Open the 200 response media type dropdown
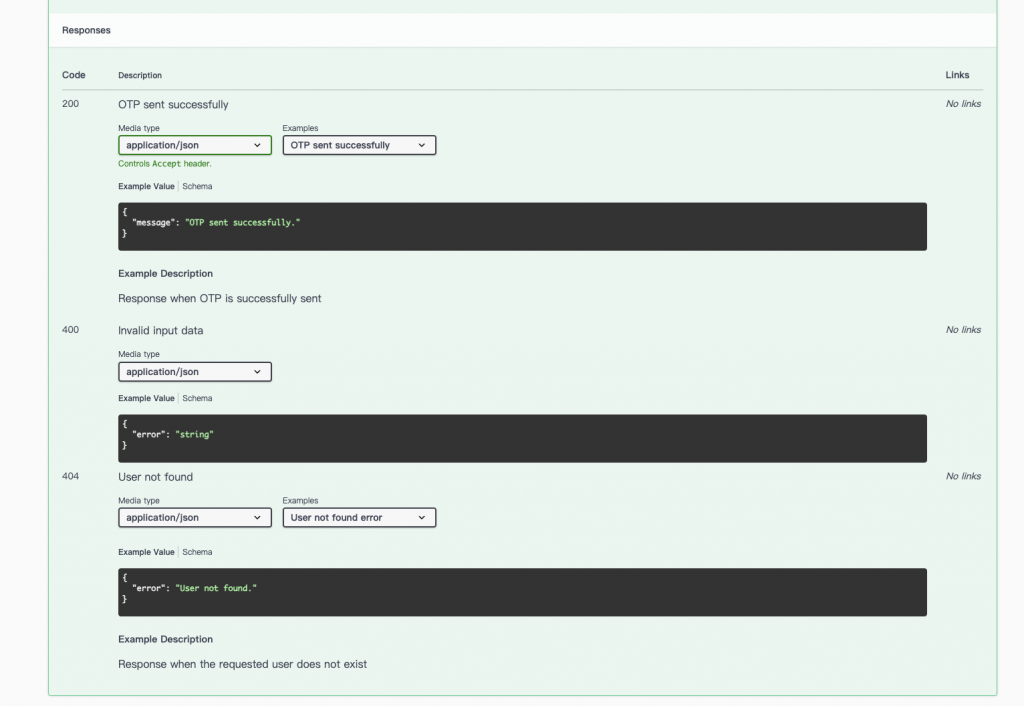1024x706 pixels. coord(195,145)
